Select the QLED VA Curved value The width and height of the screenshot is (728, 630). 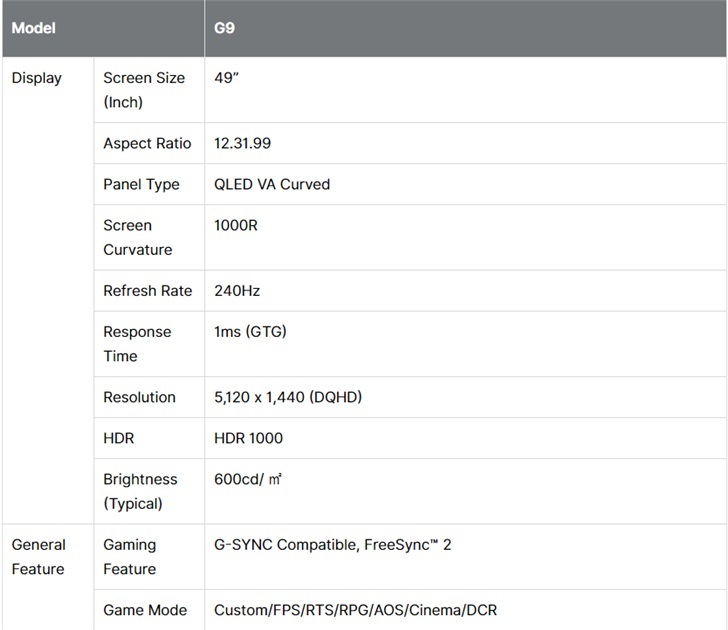[x=272, y=184]
